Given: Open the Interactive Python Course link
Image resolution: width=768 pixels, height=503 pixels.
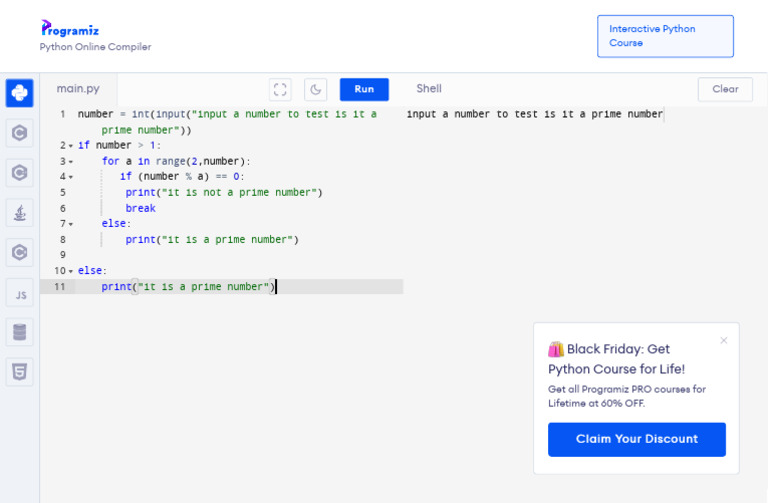Looking at the screenshot, I should click(665, 36).
